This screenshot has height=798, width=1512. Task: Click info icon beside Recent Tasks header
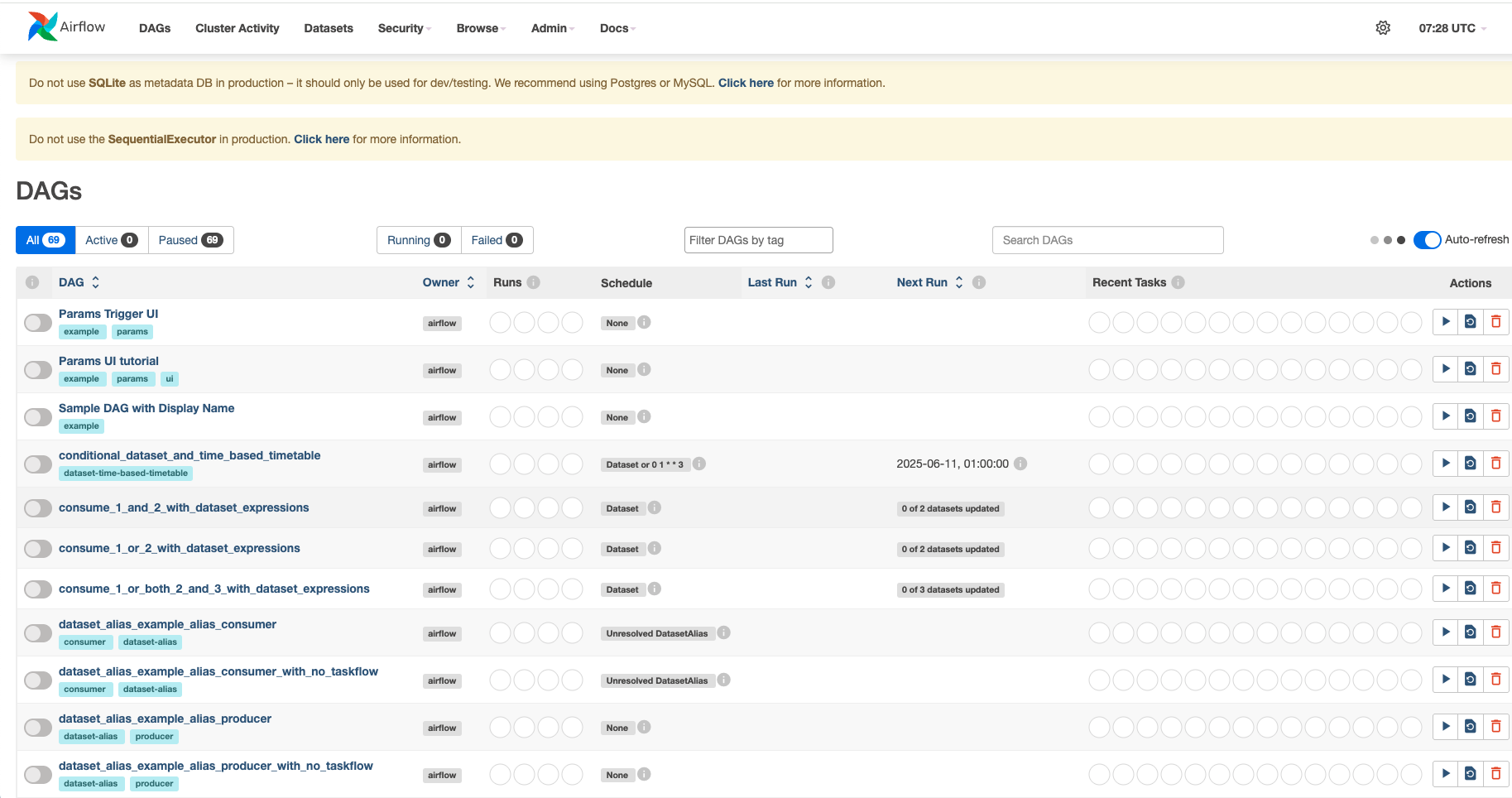(x=1178, y=282)
